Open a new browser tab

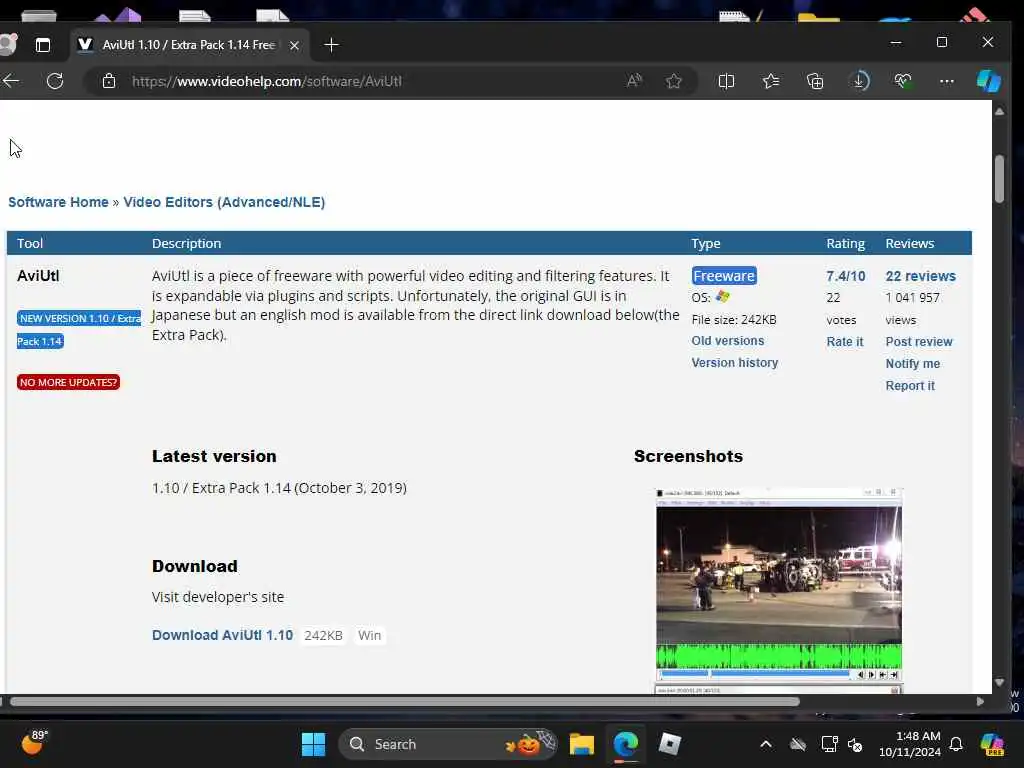pyautogui.click(x=331, y=45)
